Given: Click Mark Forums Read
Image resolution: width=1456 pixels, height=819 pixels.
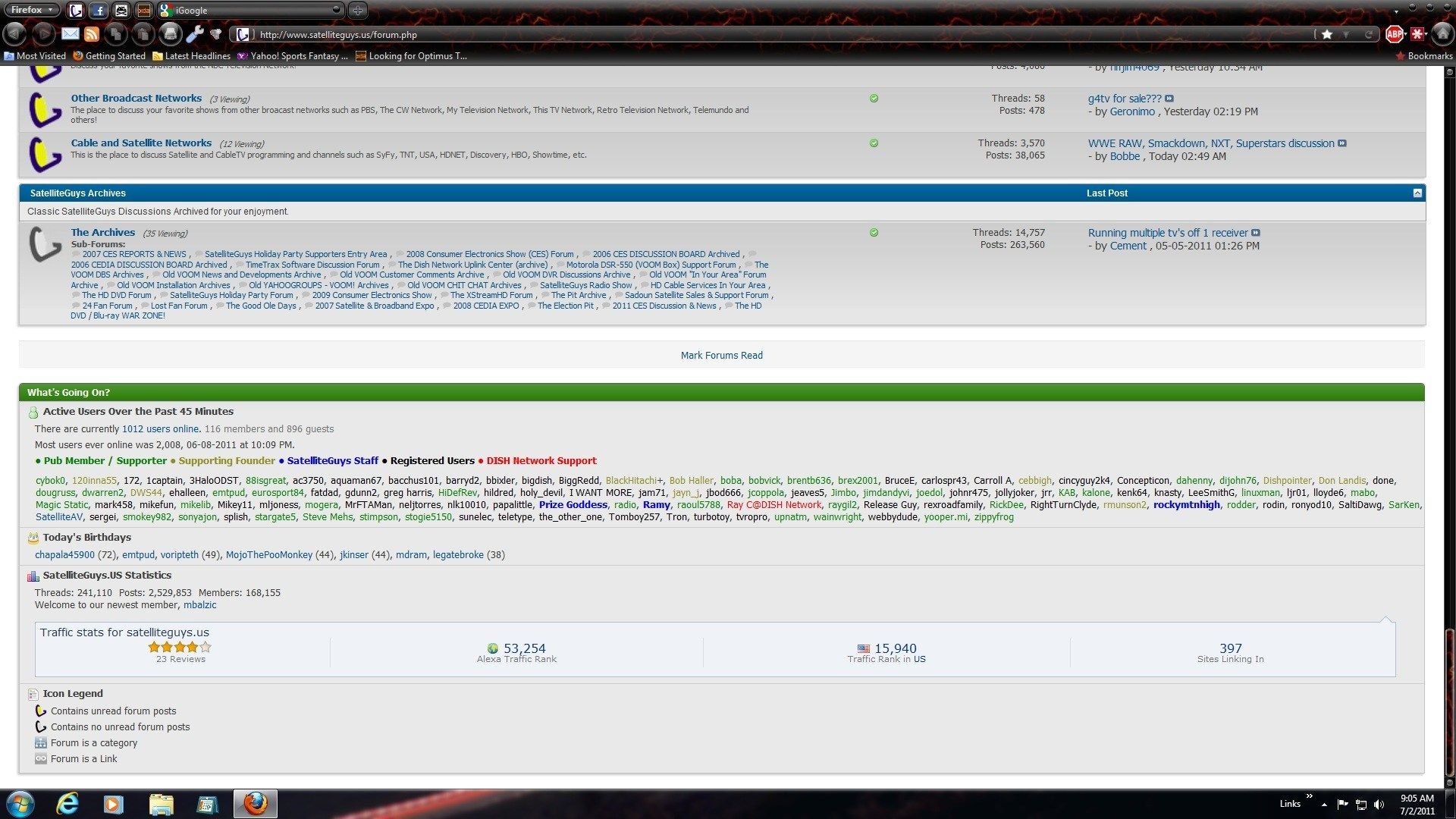Looking at the screenshot, I should tap(722, 355).
